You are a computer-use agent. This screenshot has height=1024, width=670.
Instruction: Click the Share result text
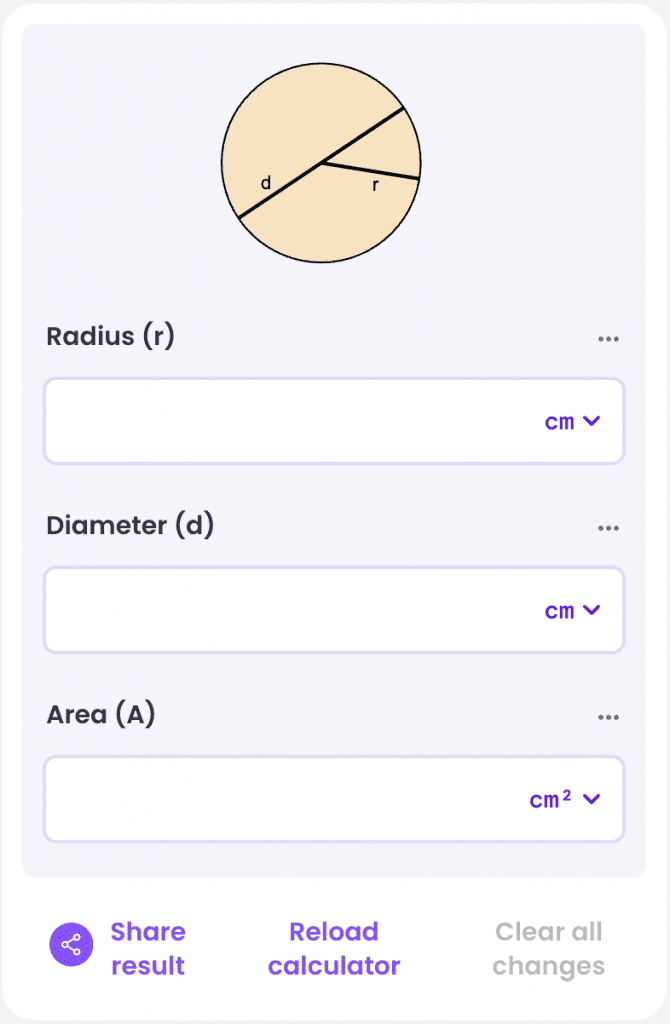148,949
